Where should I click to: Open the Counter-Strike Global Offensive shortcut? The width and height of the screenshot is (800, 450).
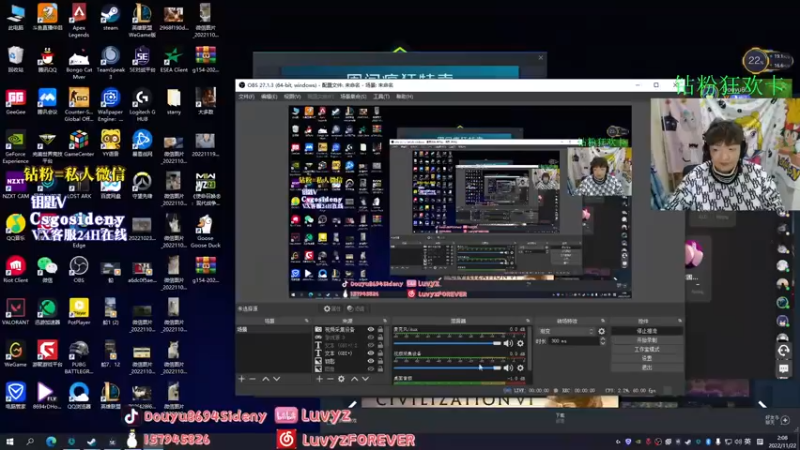click(x=79, y=104)
